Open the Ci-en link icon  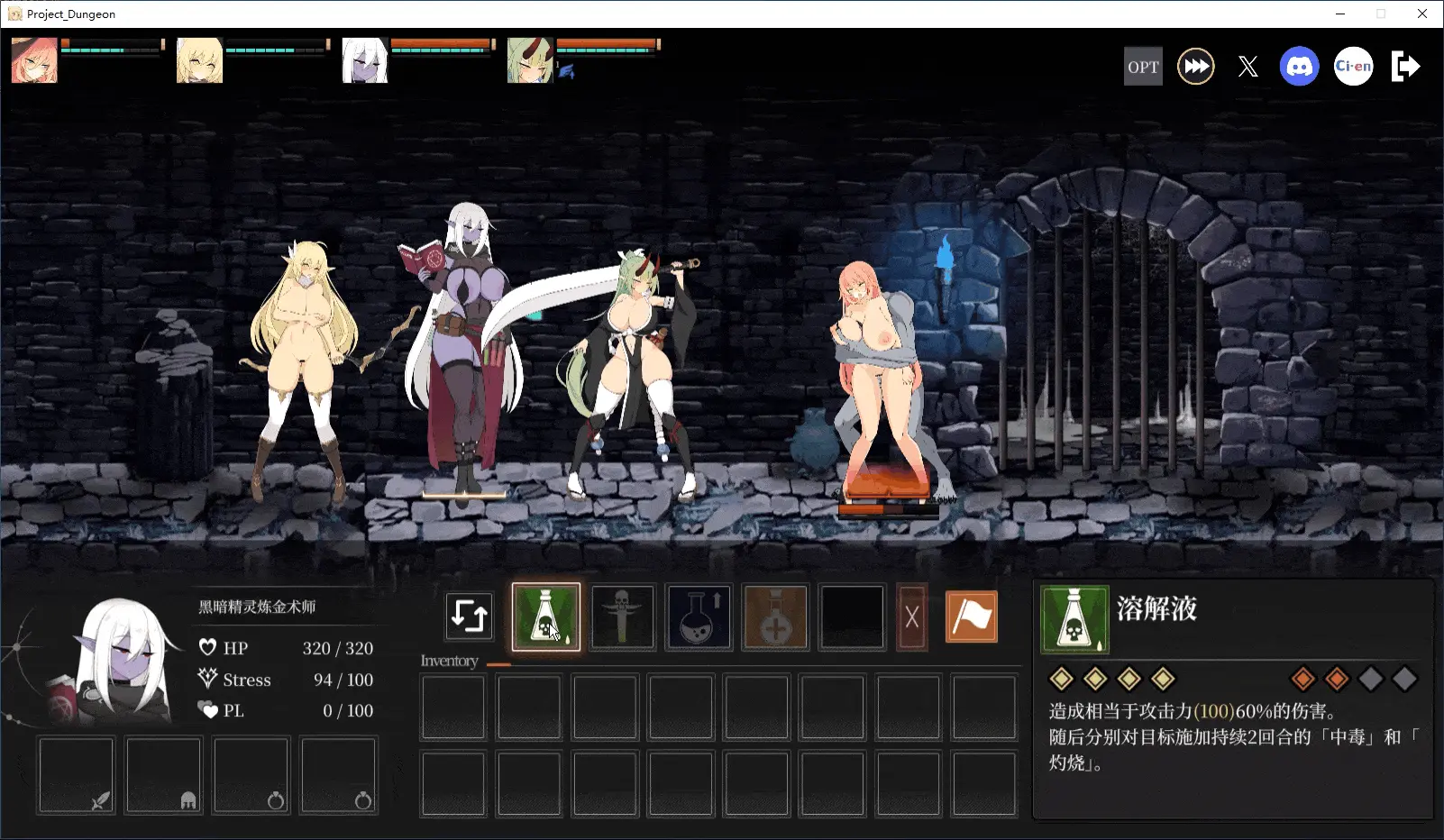coord(1353,67)
